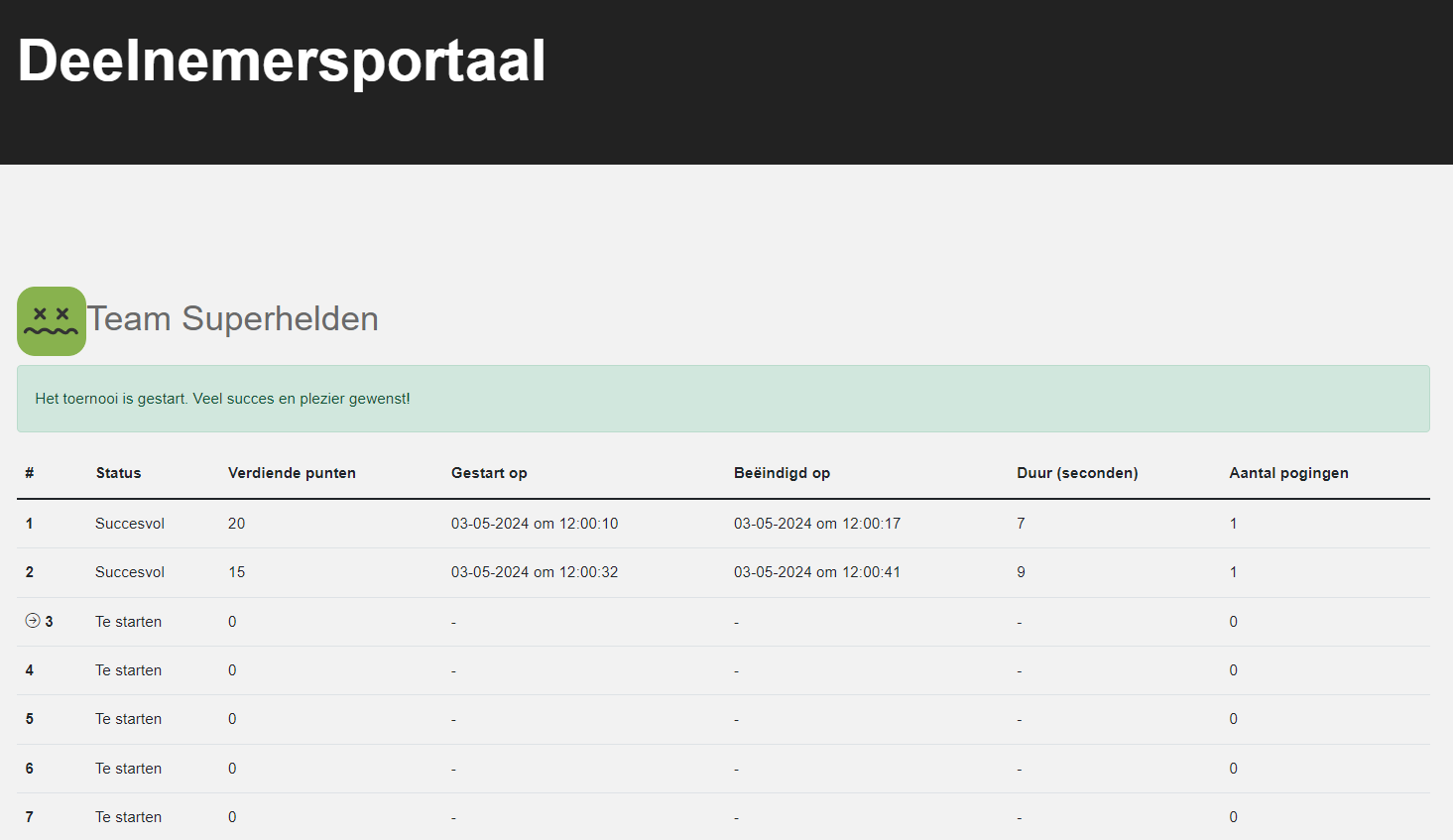The width and height of the screenshot is (1453, 840).
Task: Click the Gestart op column header
Action: pyautogui.click(x=489, y=473)
